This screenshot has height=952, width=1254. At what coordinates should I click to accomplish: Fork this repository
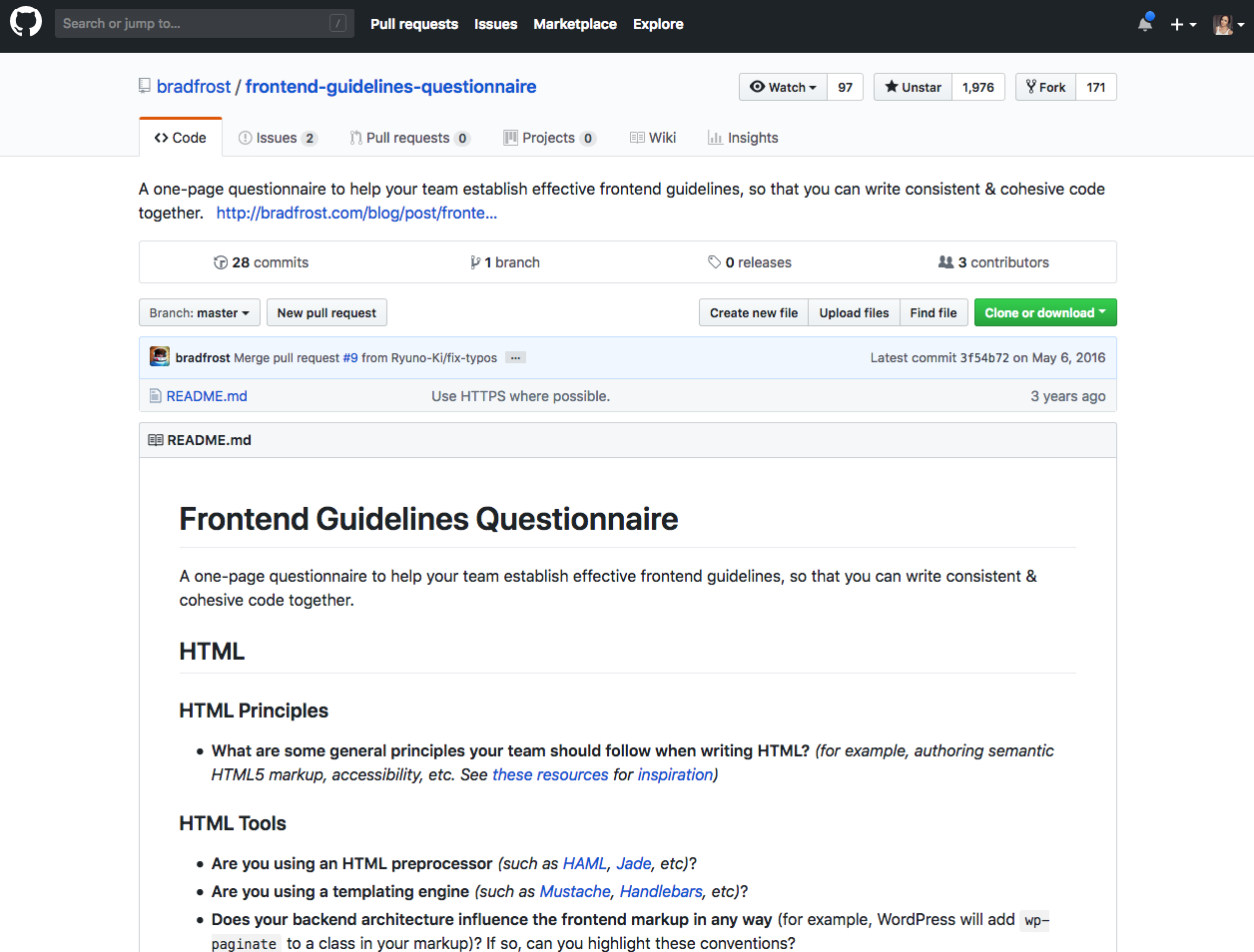(x=1045, y=87)
